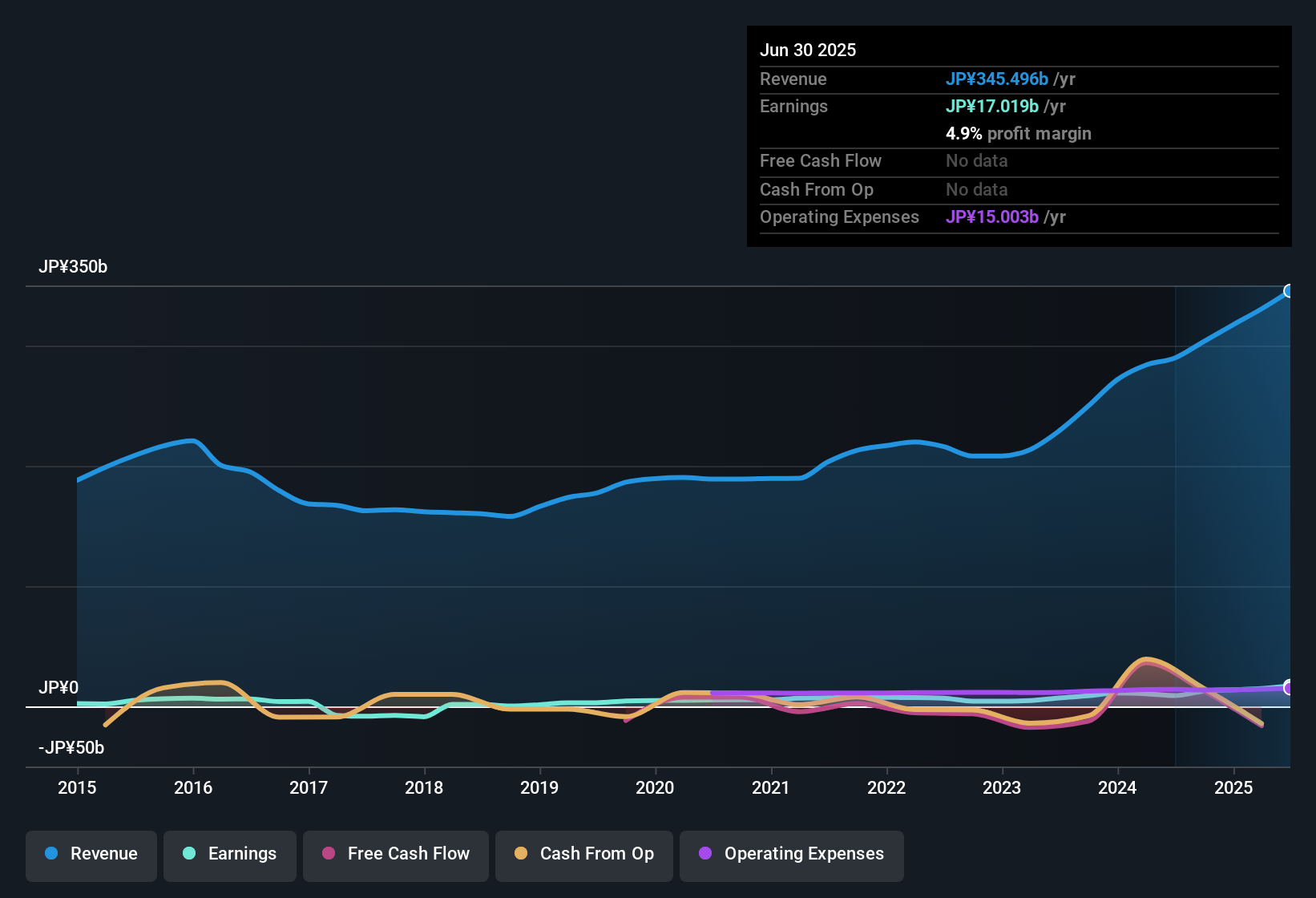This screenshot has width=1316, height=898.
Task: Toggle the Cash From Op series
Action: coord(583,854)
